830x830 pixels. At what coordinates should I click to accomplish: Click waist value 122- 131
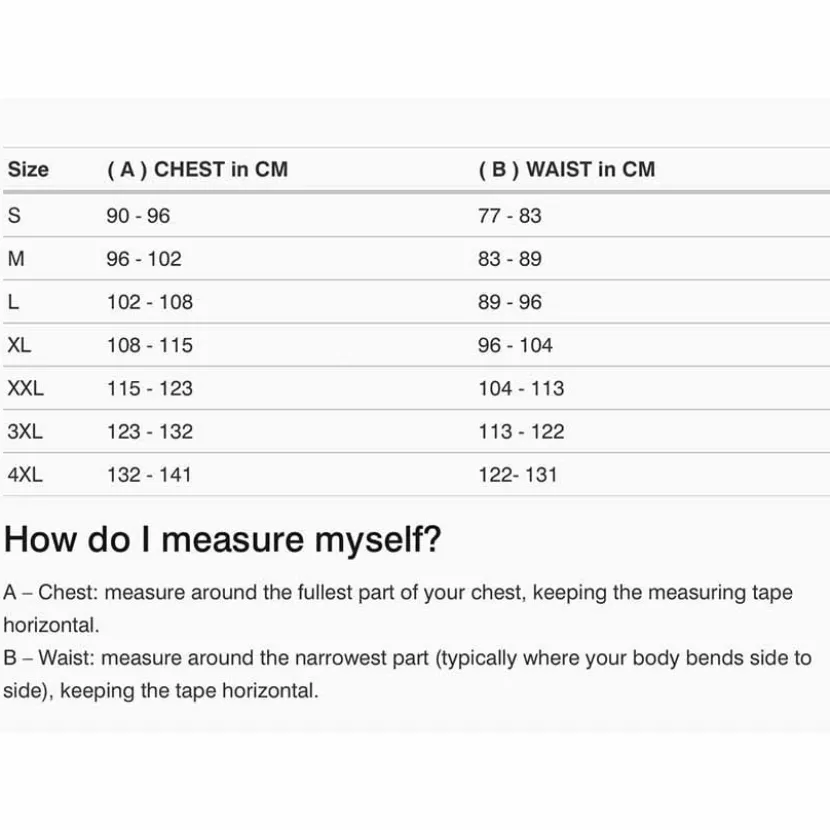[x=518, y=474]
